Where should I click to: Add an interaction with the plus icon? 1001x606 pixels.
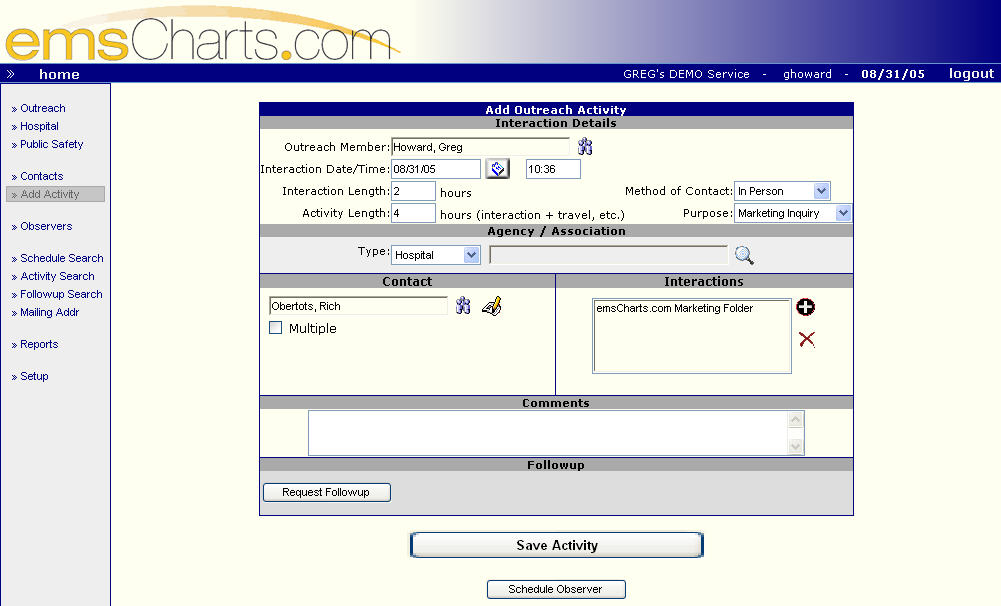(806, 307)
